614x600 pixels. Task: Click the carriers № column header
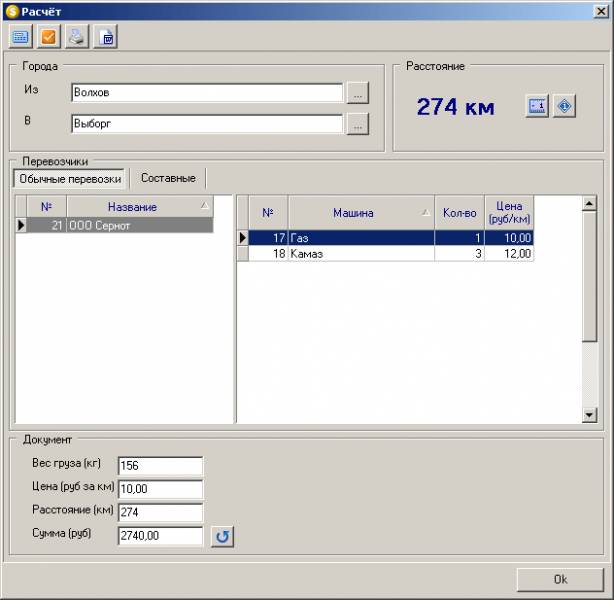point(47,207)
